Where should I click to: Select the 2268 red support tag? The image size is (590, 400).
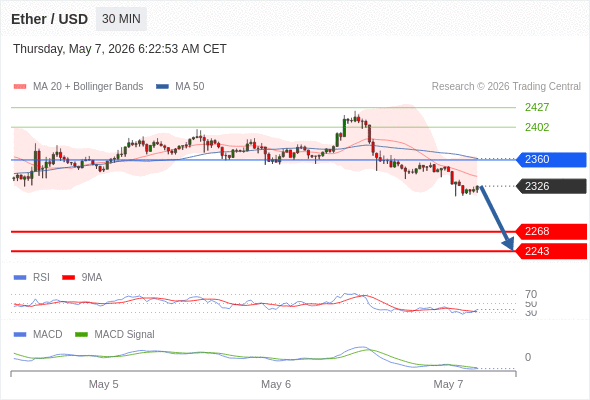pos(551,231)
